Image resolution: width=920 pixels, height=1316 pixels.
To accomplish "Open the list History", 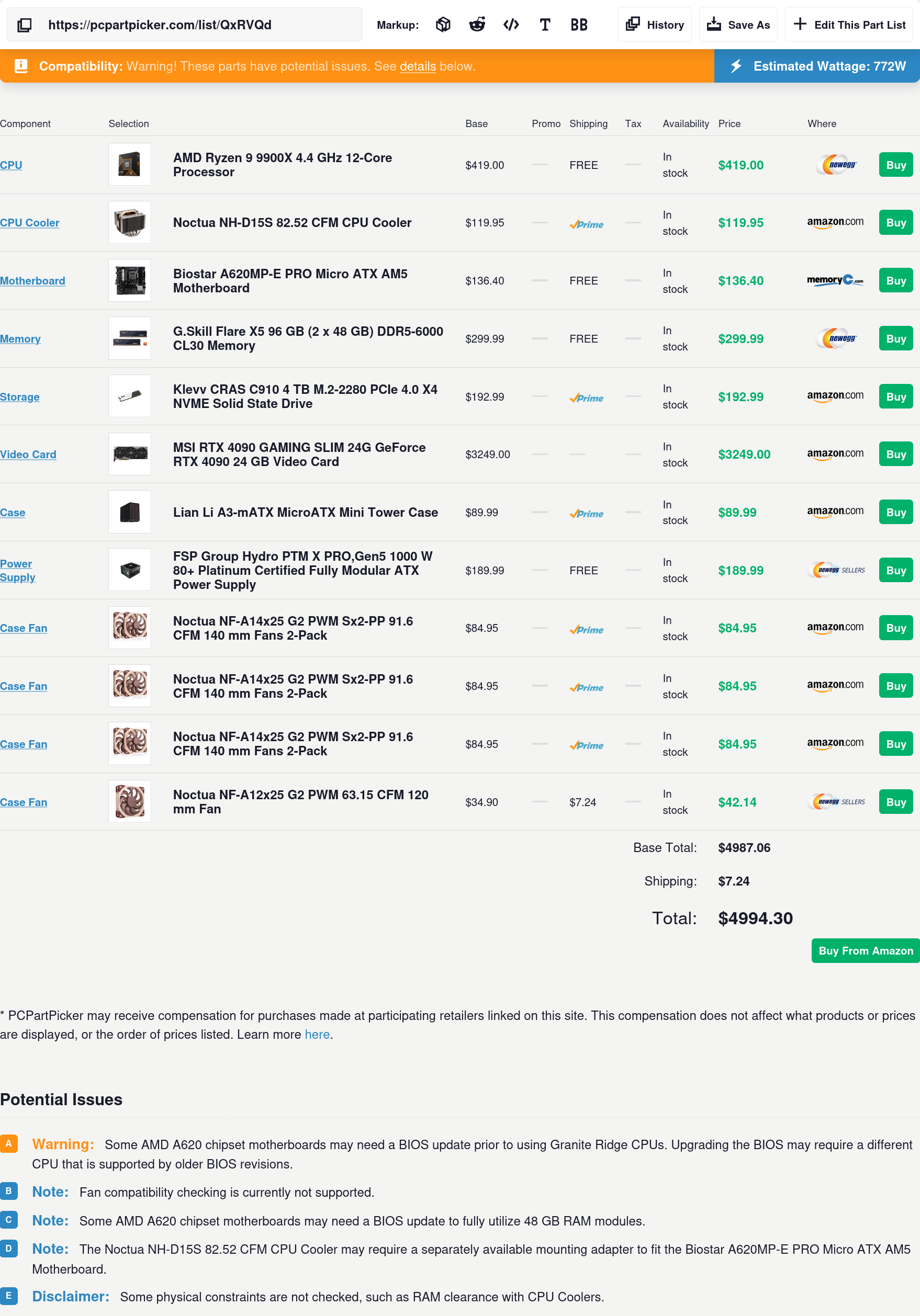I will coord(655,25).
